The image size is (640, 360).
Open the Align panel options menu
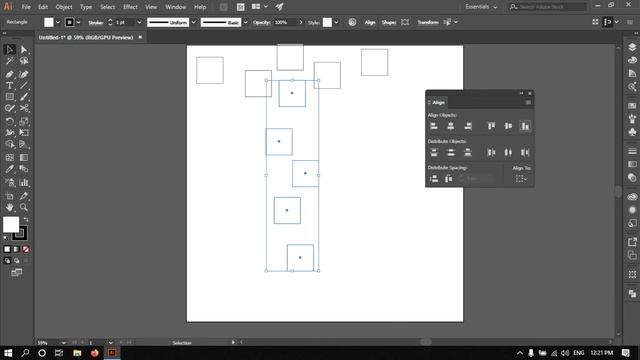528,102
